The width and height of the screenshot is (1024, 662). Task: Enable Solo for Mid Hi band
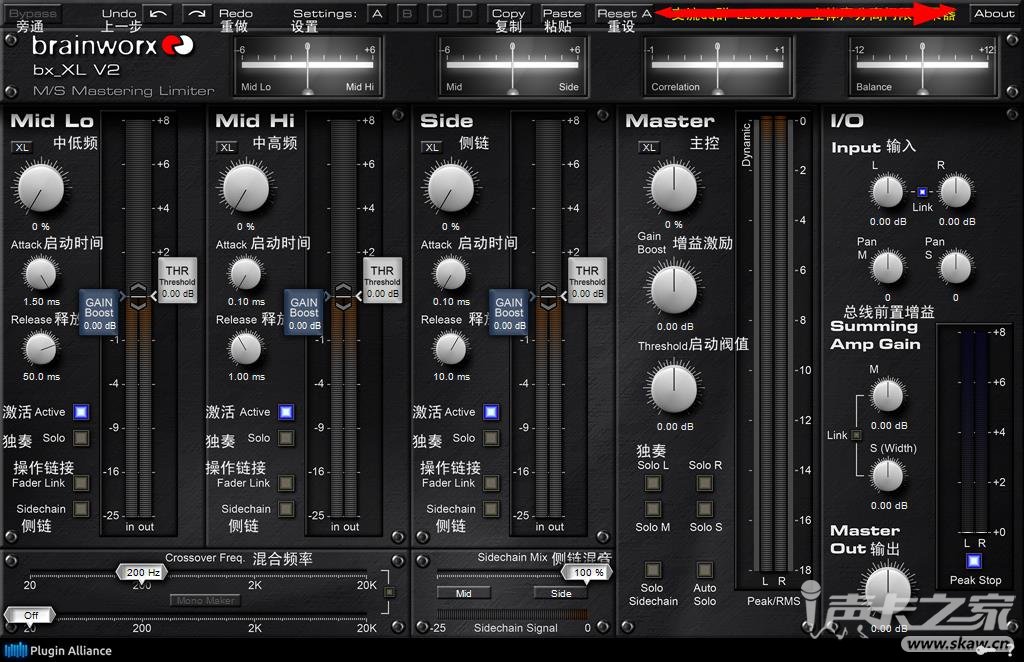coord(286,438)
